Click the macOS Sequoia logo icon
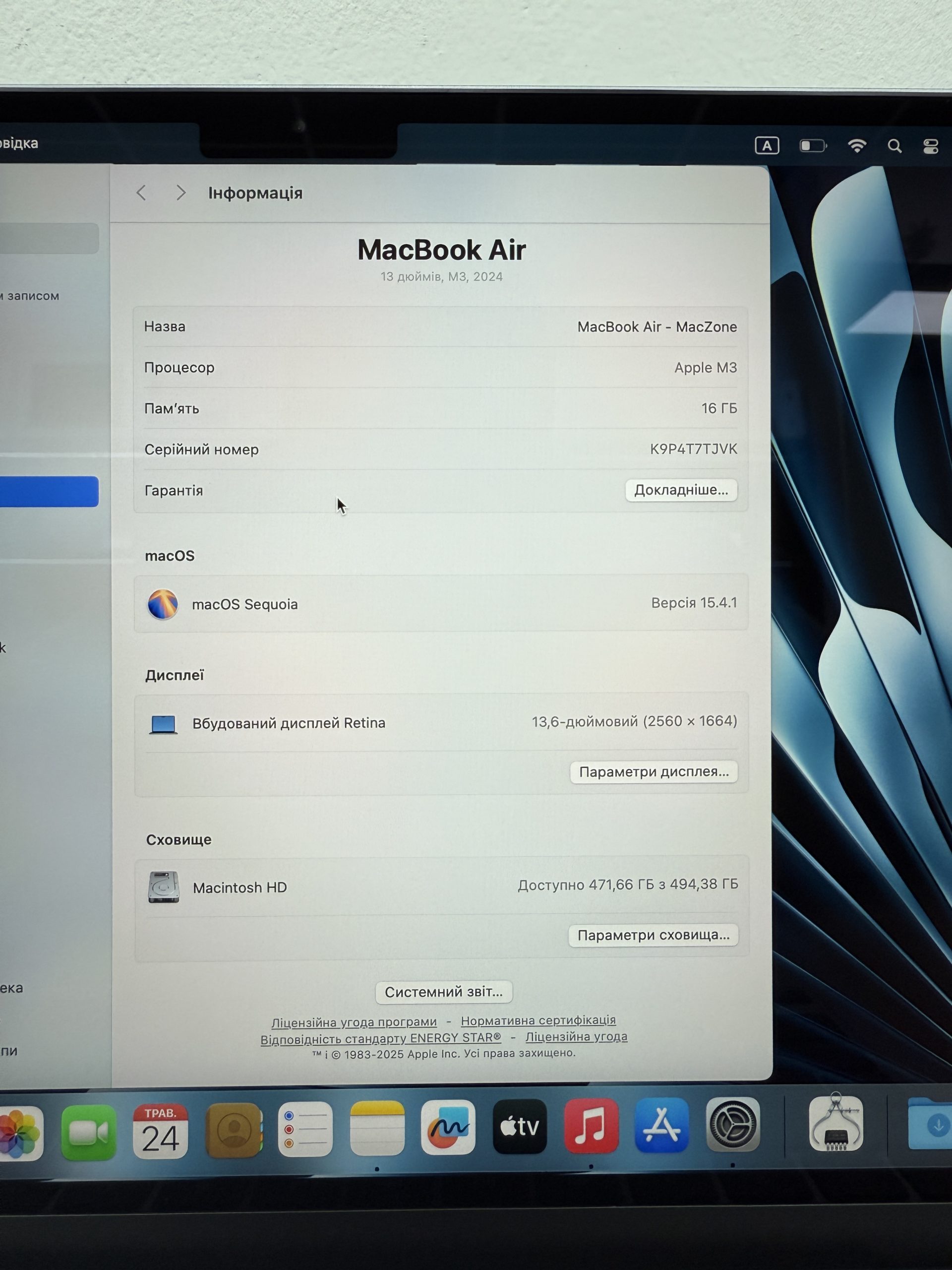This screenshot has width=952, height=1270. pyautogui.click(x=163, y=604)
